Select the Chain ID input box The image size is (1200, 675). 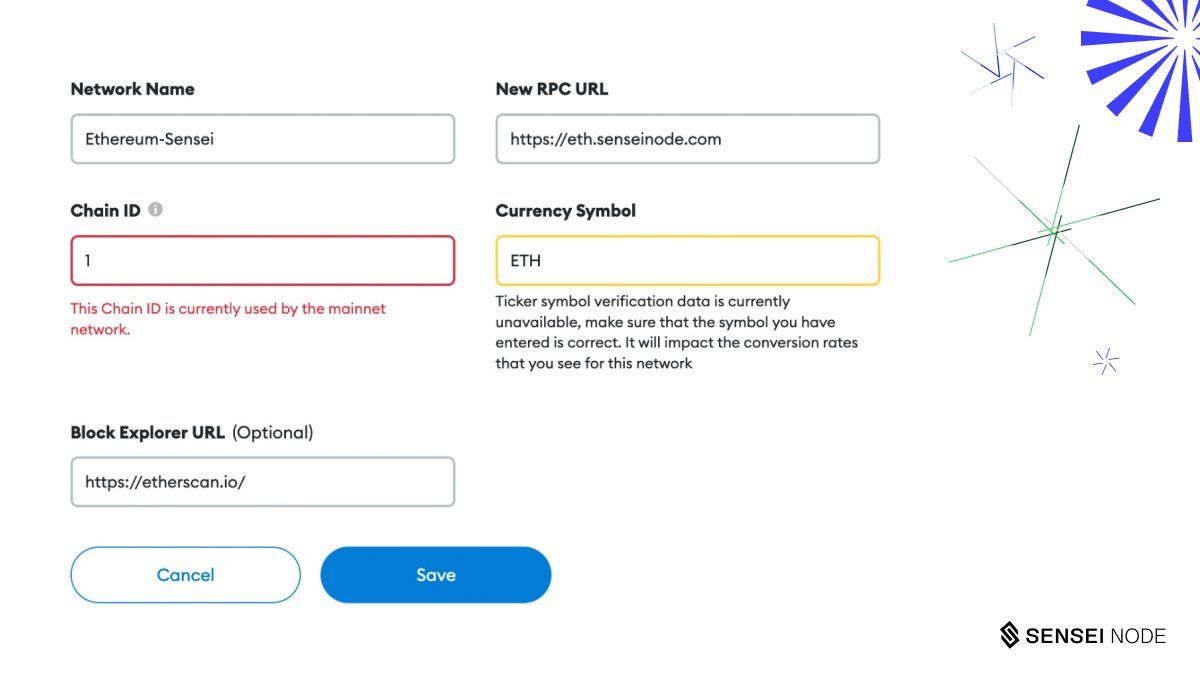[263, 261]
